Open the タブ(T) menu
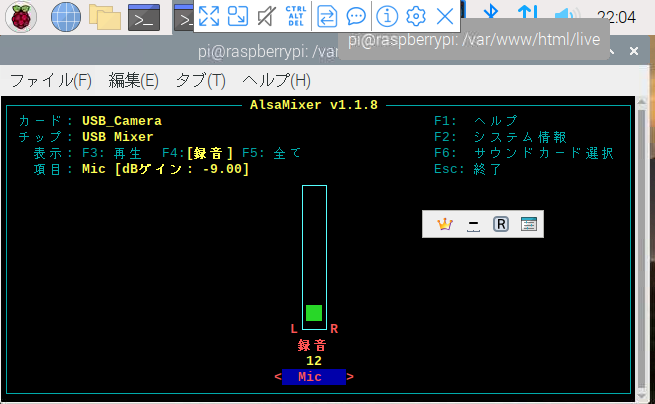The image size is (655, 404). 201,80
